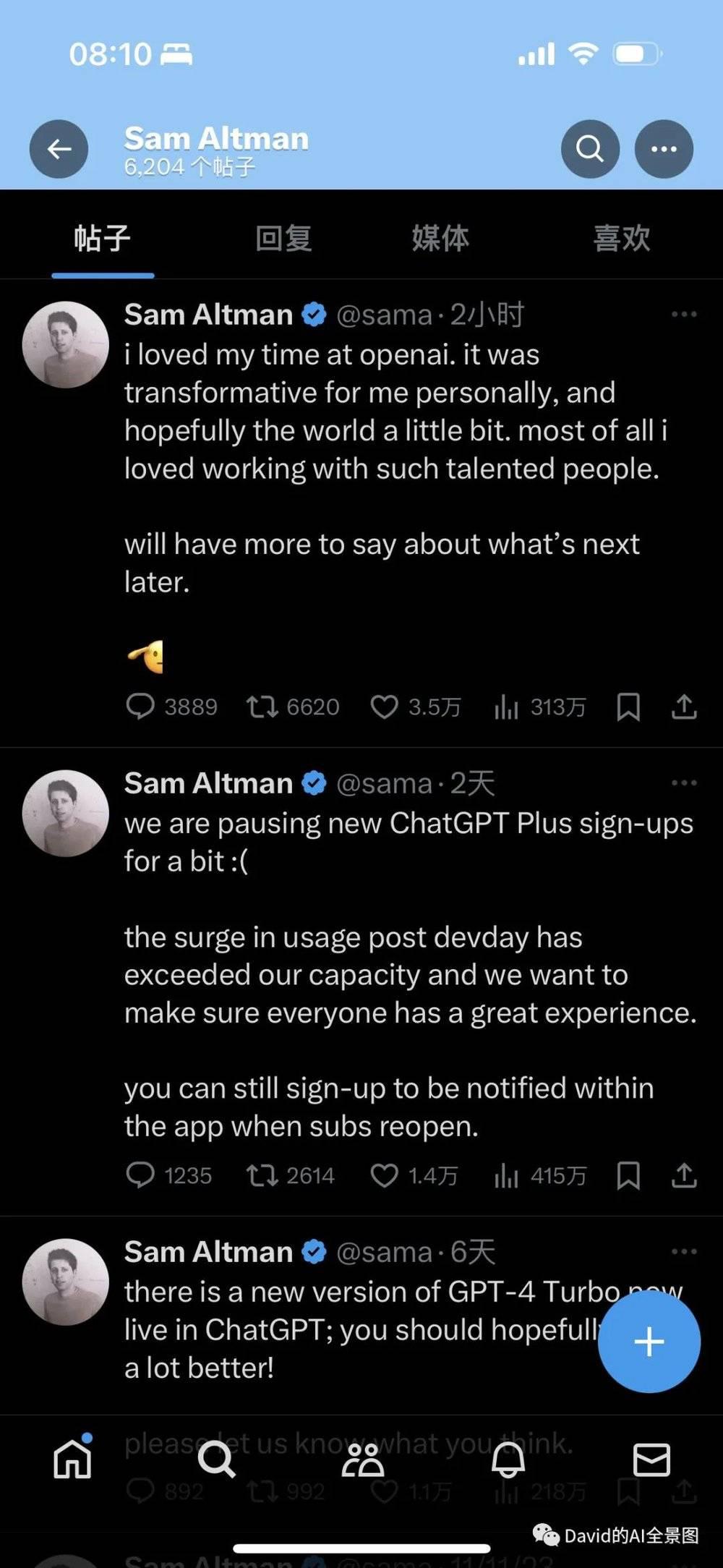
Task: Compose a new post with plus button
Action: pos(649,1342)
